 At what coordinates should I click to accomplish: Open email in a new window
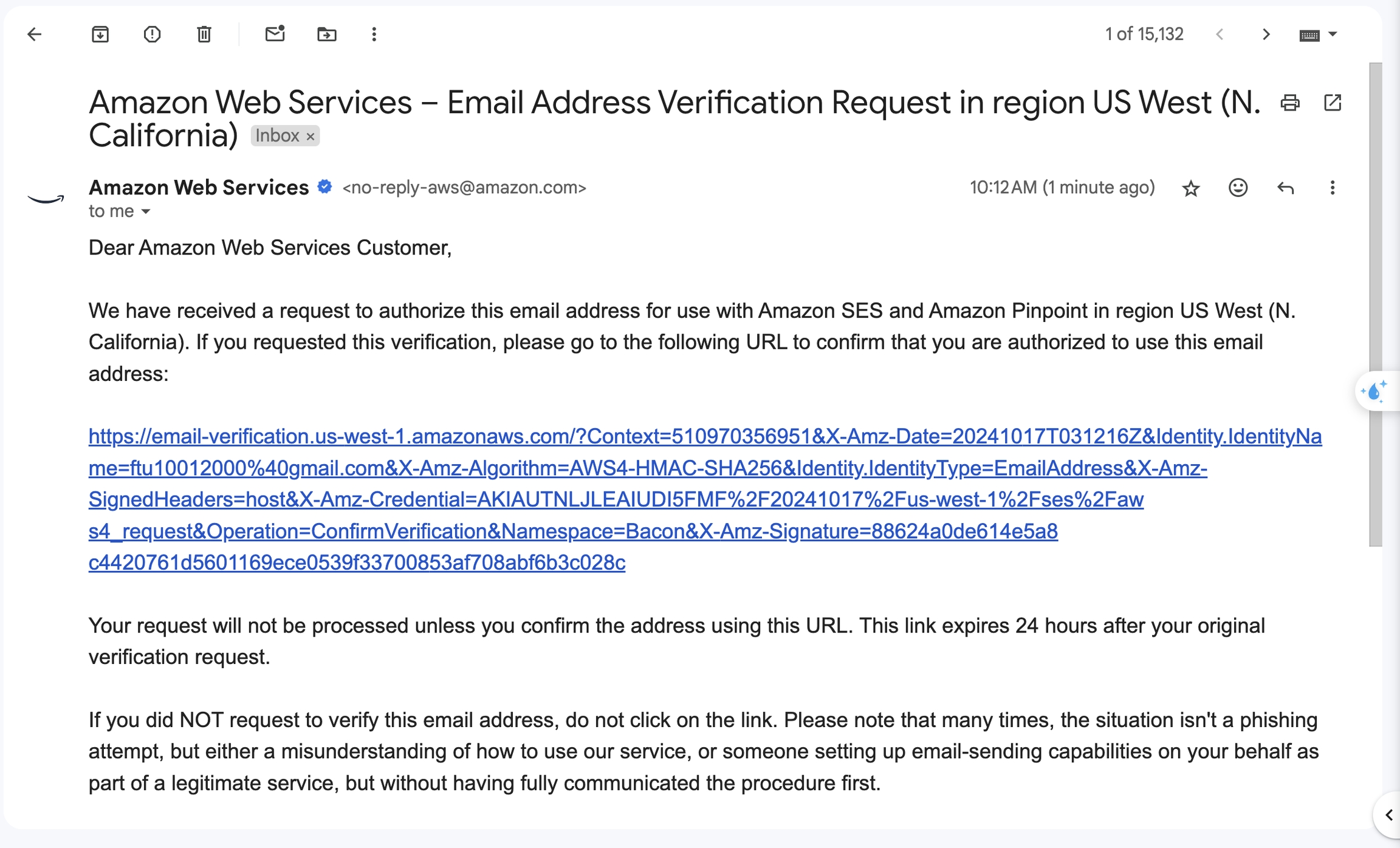coord(1333,103)
